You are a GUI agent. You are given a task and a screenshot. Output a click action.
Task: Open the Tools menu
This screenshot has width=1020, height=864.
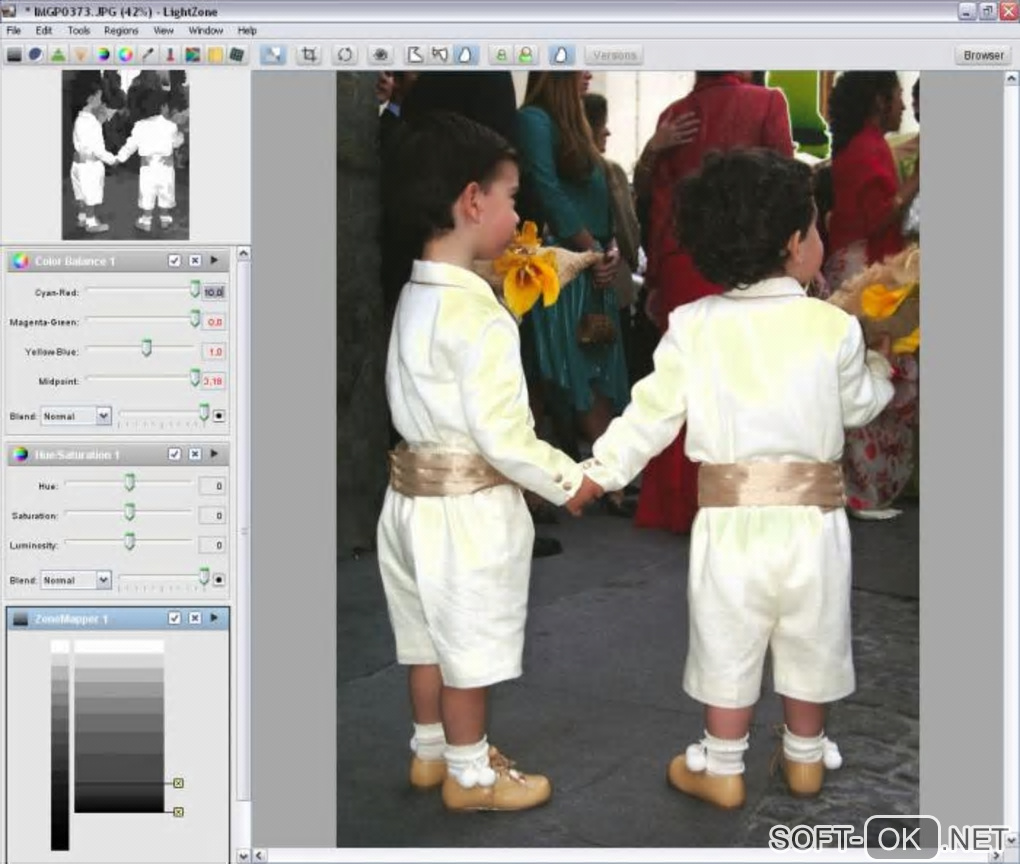(x=79, y=31)
